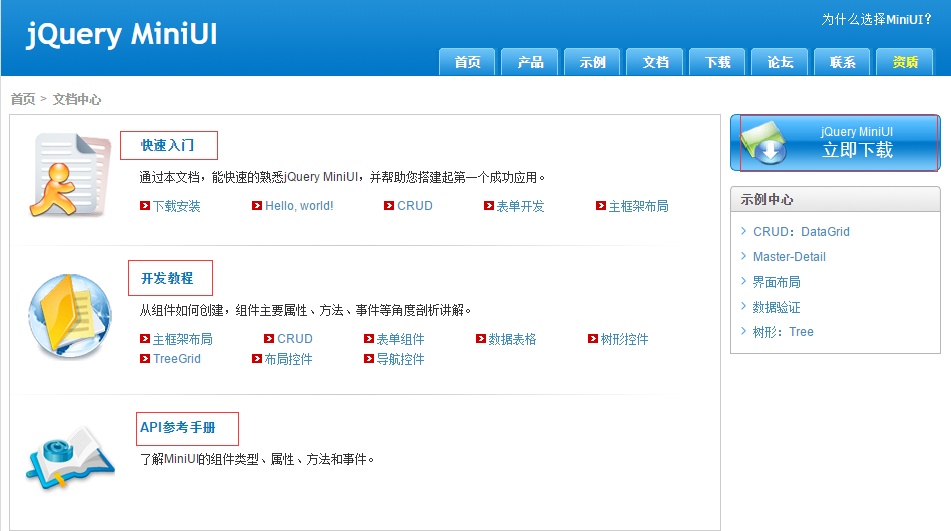The image size is (951, 531).
Task: Open the 资质 navigation tab
Action: (905, 62)
